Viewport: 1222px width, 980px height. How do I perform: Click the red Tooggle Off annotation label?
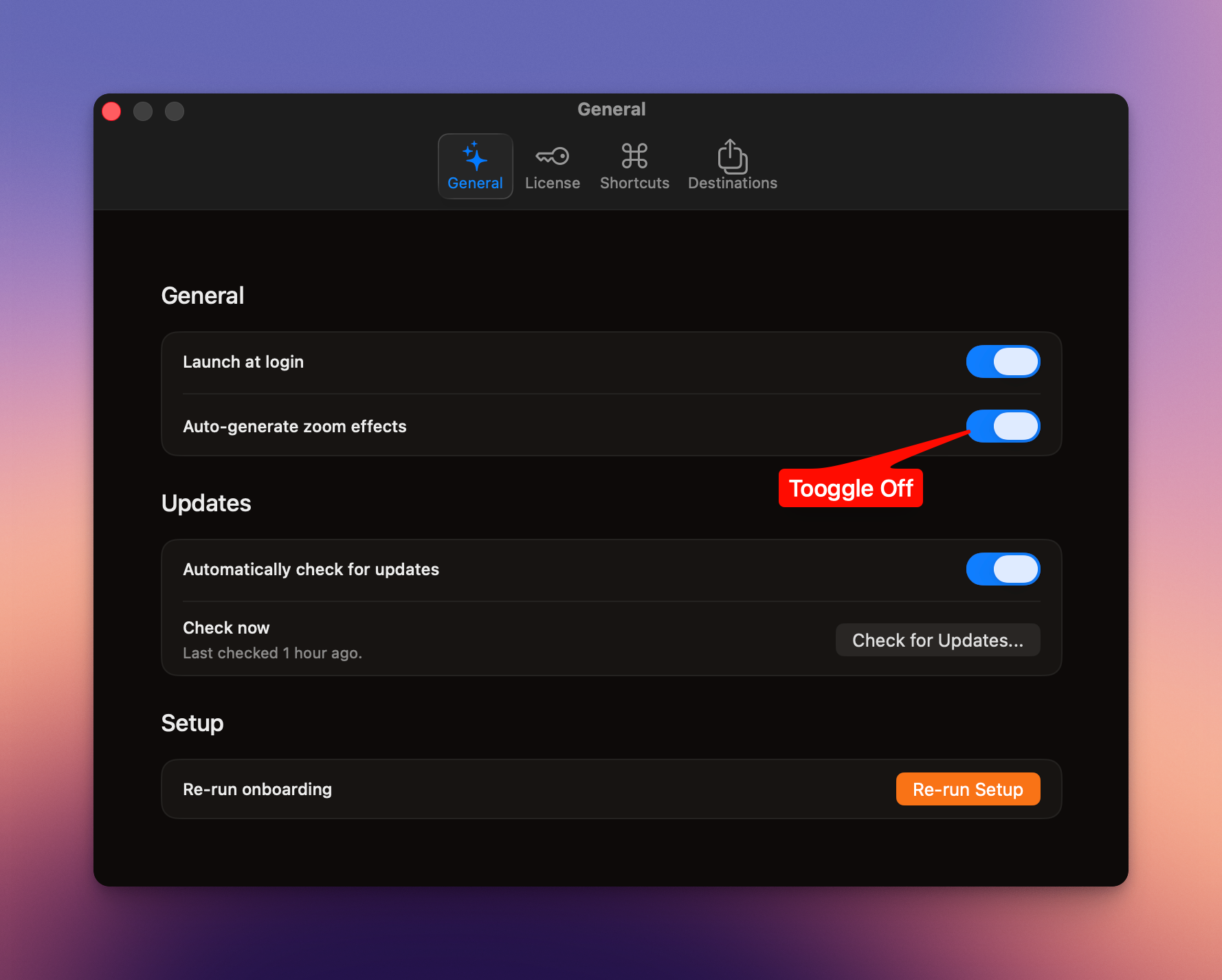pos(851,489)
